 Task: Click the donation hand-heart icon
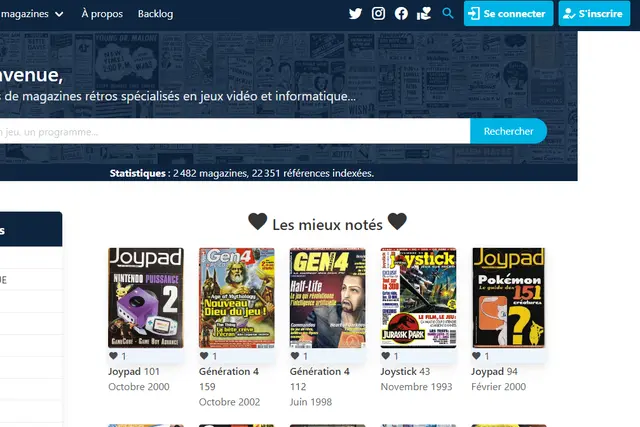click(x=424, y=13)
